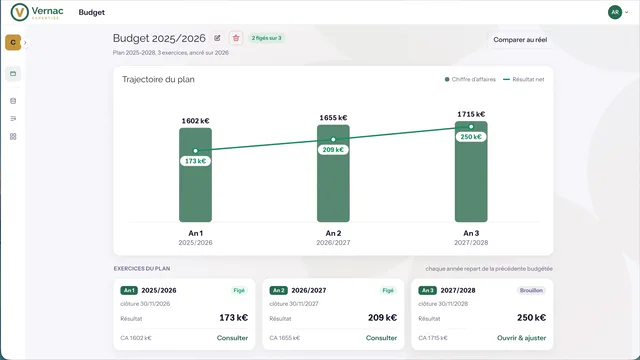Click the Vernac logo

coord(37,12)
